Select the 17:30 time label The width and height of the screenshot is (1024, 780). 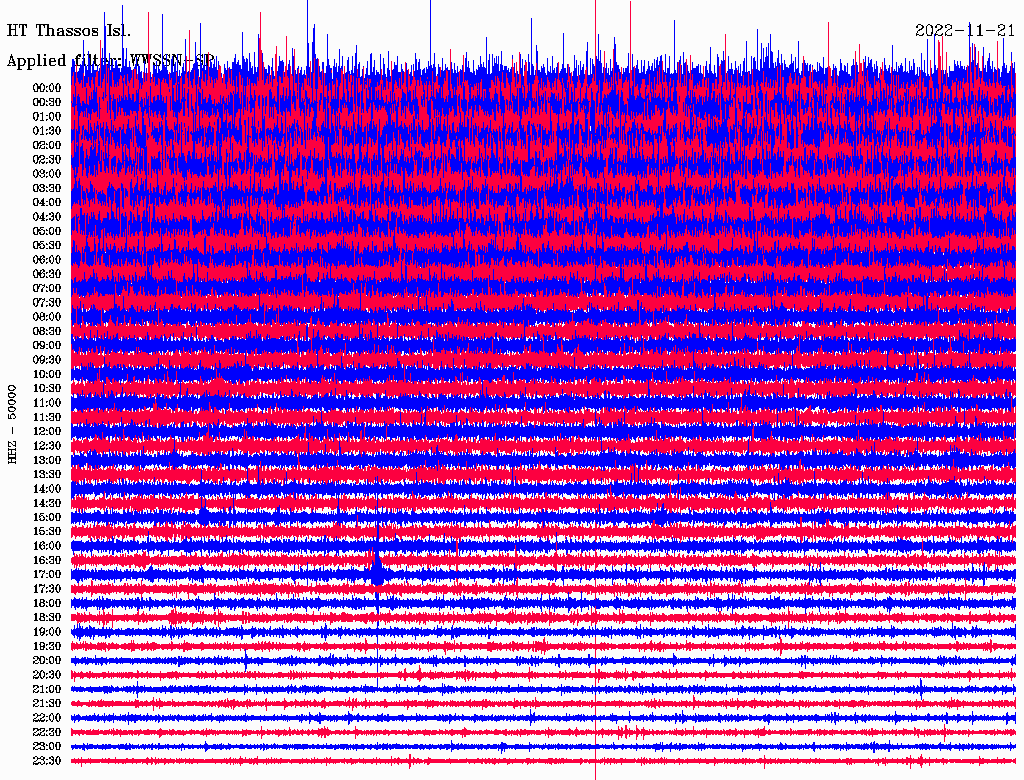click(47, 589)
